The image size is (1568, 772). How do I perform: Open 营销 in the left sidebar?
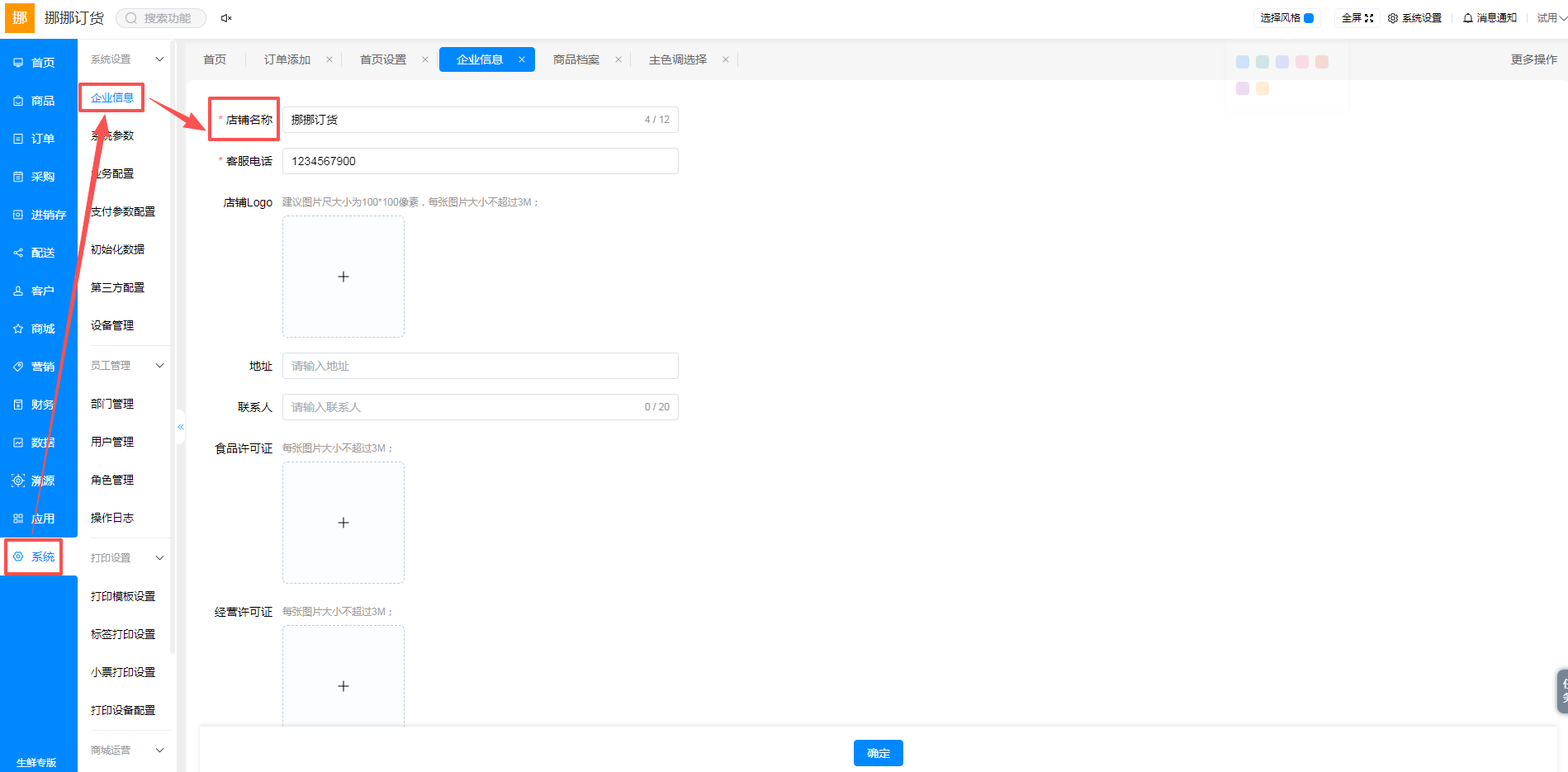tap(39, 367)
